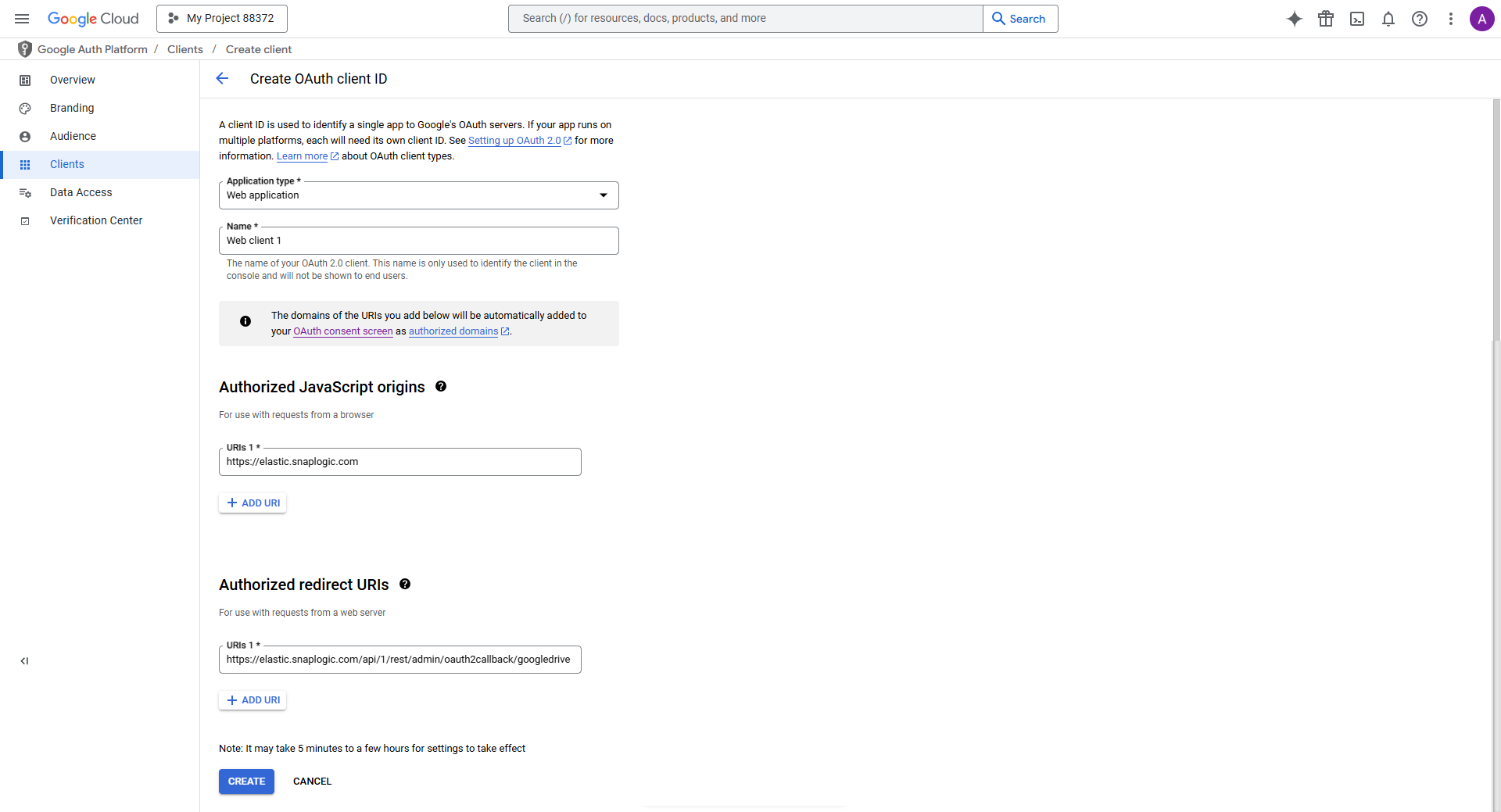Go to Branding in the sidebar
Image resolution: width=1501 pixels, height=812 pixels.
click(x=72, y=108)
